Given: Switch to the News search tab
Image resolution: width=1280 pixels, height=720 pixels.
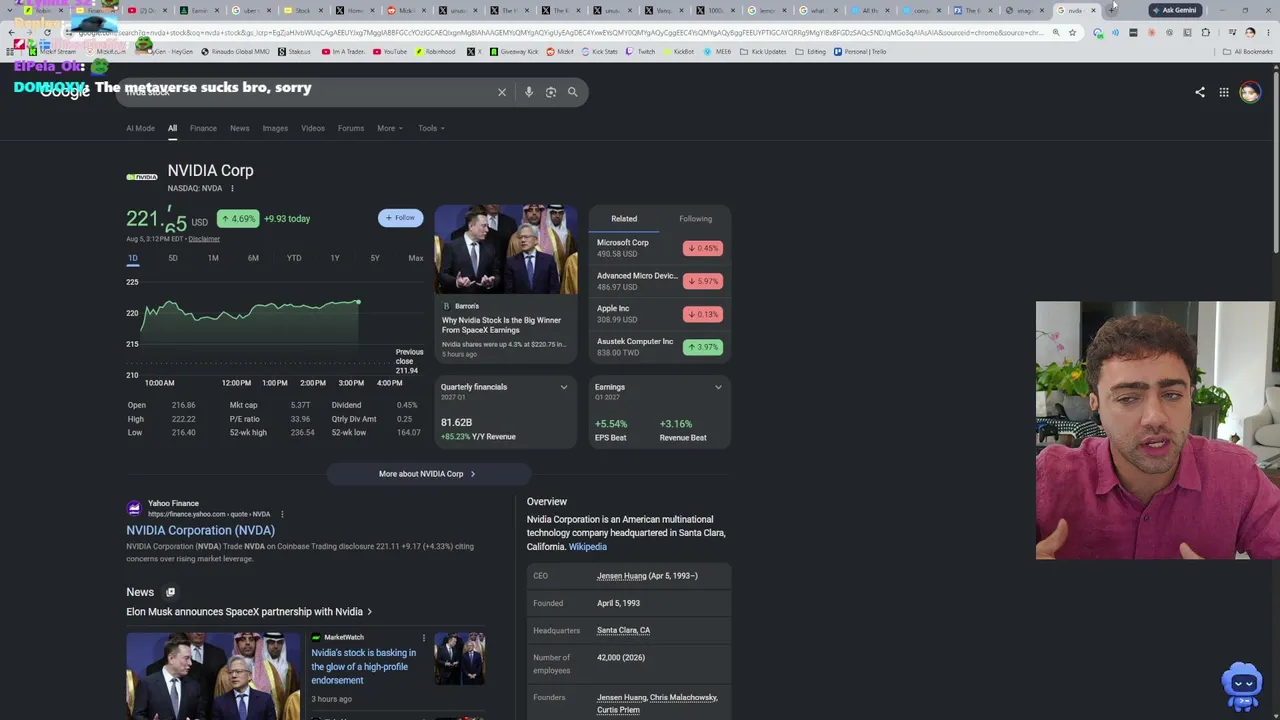Looking at the screenshot, I should pos(240,128).
